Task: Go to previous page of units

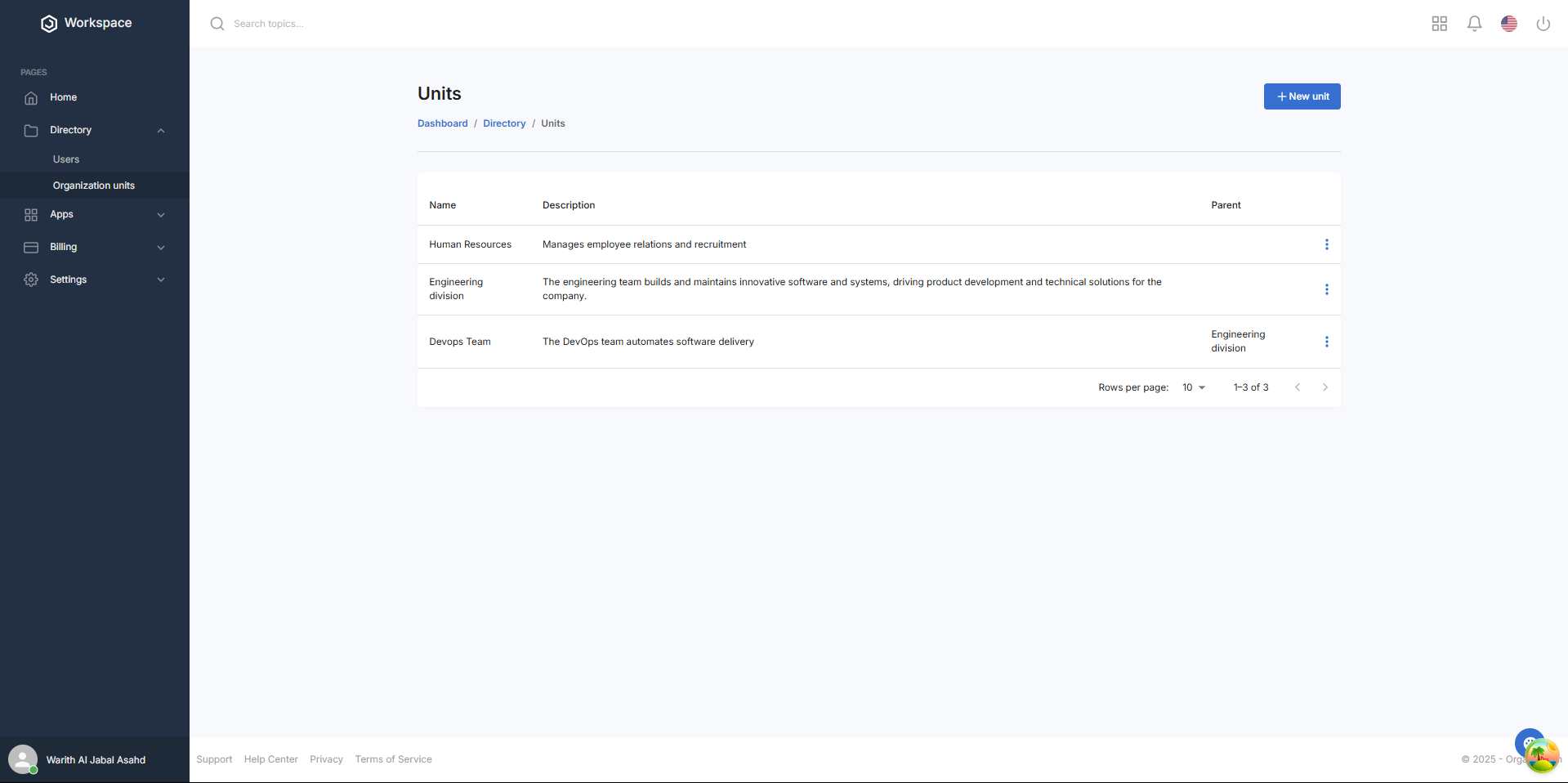Action: coord(1297,387)
